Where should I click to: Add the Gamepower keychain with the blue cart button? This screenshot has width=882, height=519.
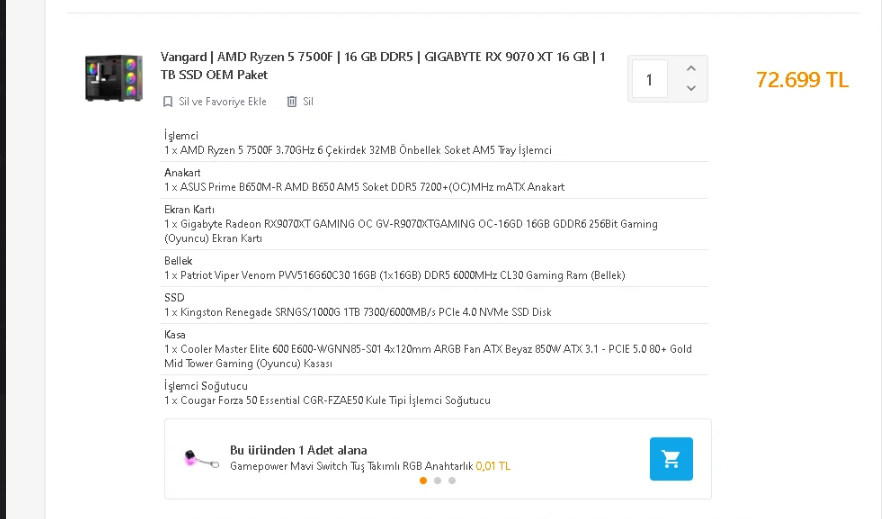point(671,459)
